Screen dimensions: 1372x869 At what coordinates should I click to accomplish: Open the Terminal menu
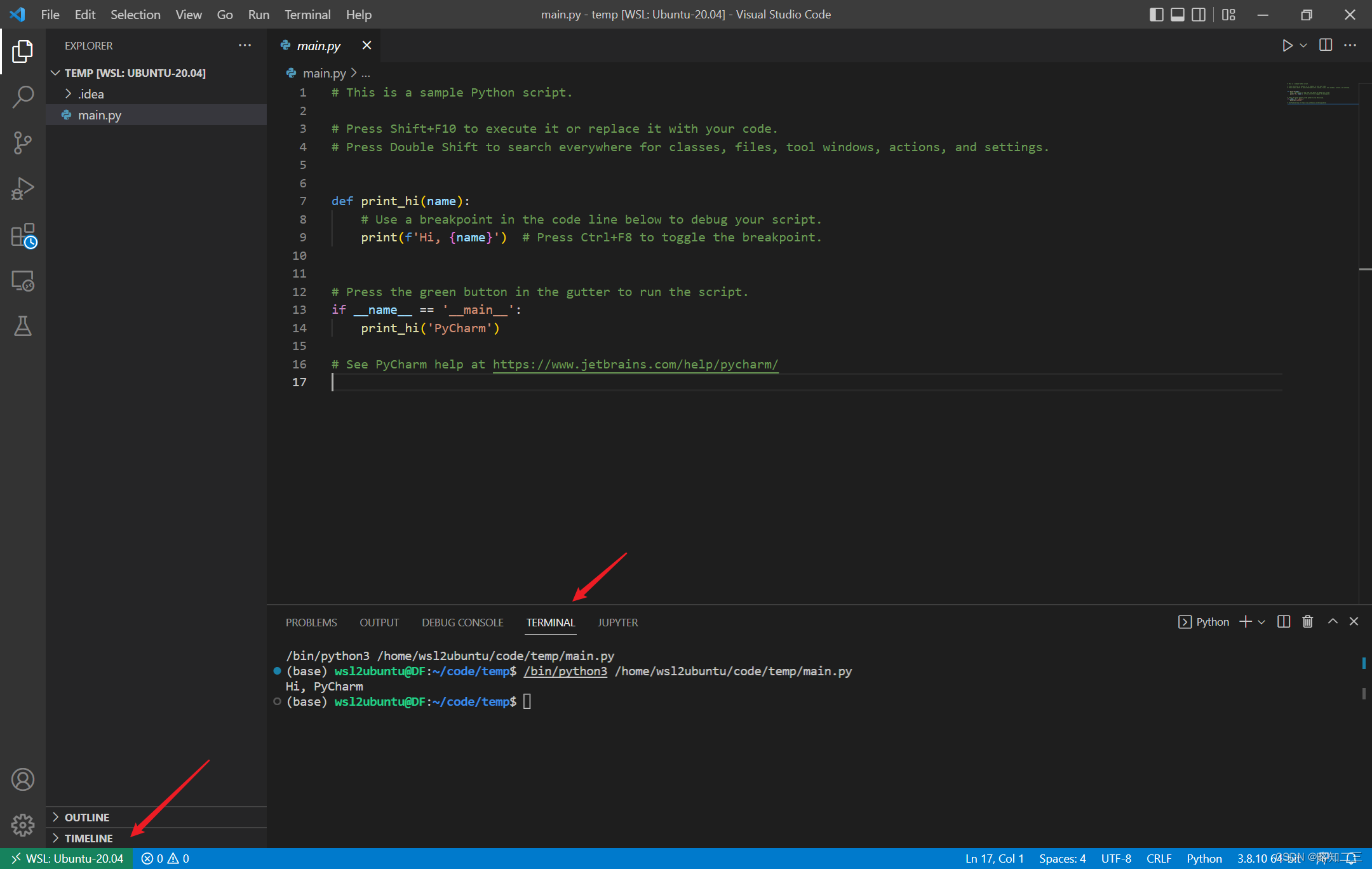click(307, 15)
